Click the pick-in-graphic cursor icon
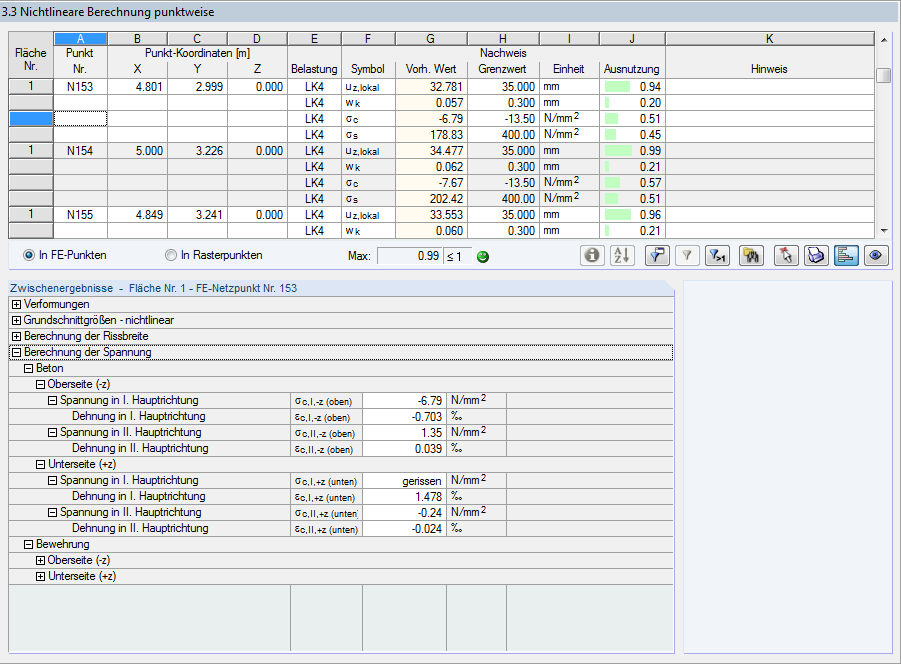The image size is (901, 664). [786, 255]
